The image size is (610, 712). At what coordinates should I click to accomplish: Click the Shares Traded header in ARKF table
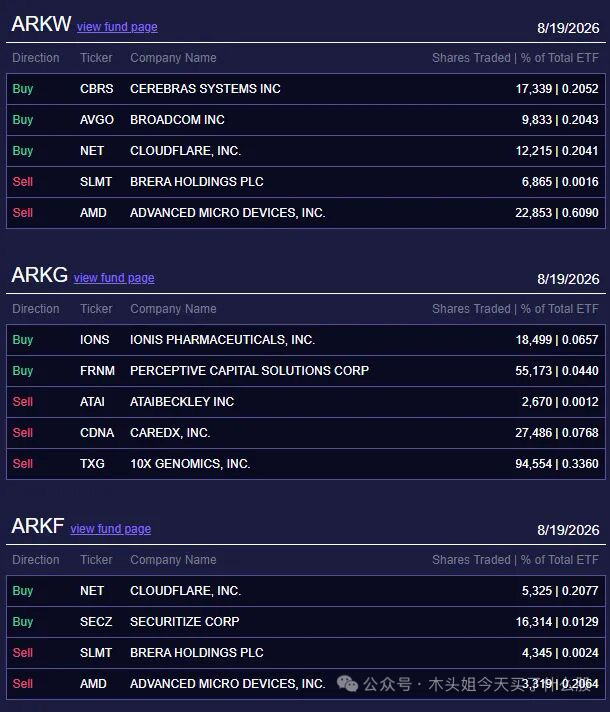click(x=471, y=560)
